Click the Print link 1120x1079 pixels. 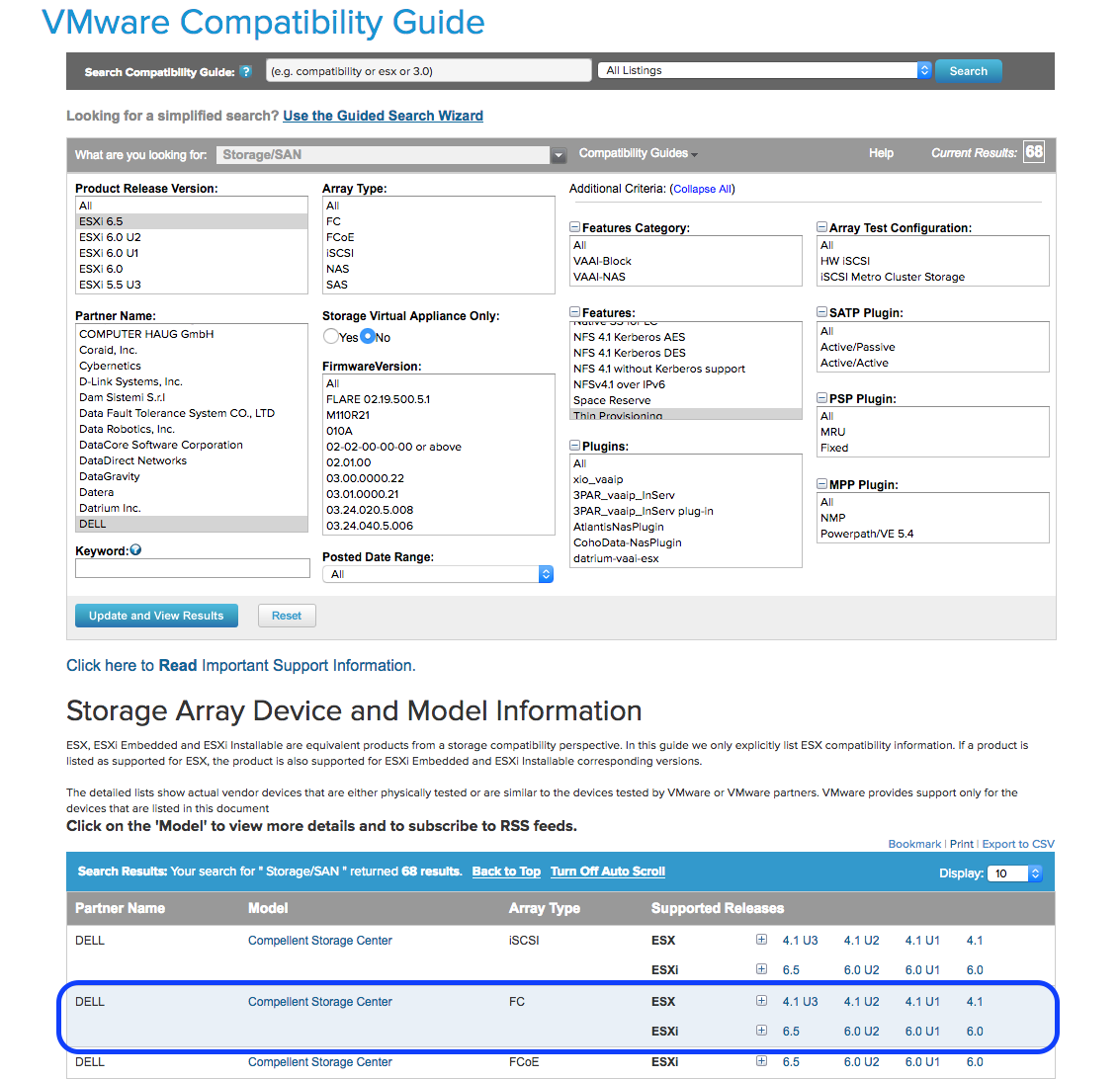coord(962,844)
